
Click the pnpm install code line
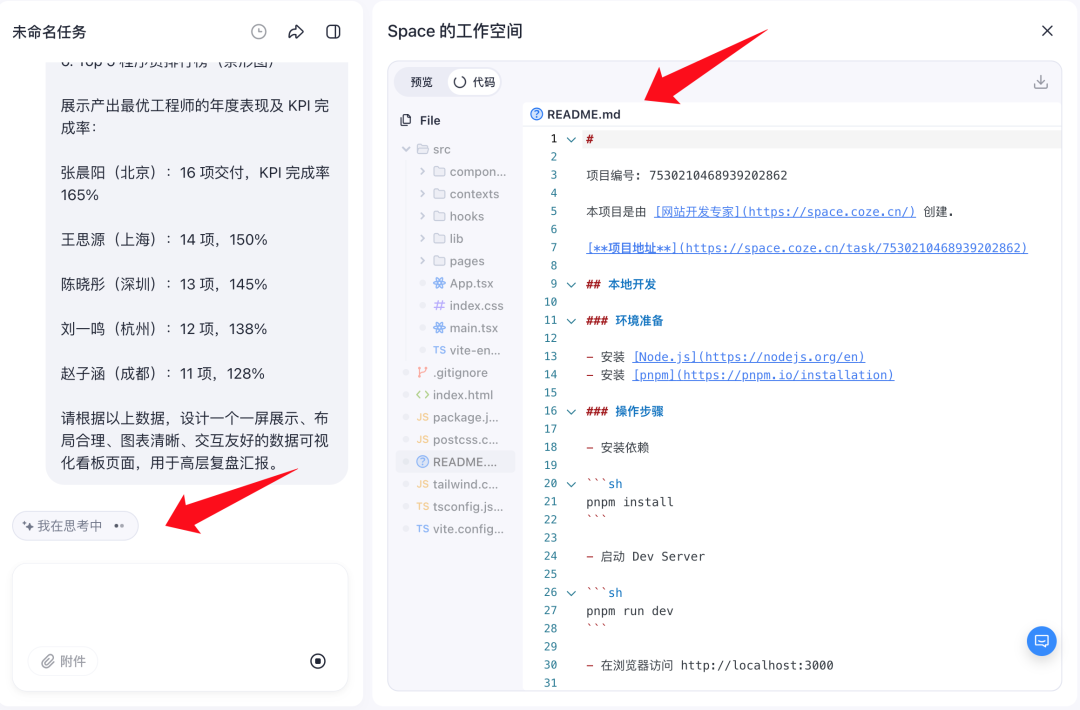coord(630,502)
